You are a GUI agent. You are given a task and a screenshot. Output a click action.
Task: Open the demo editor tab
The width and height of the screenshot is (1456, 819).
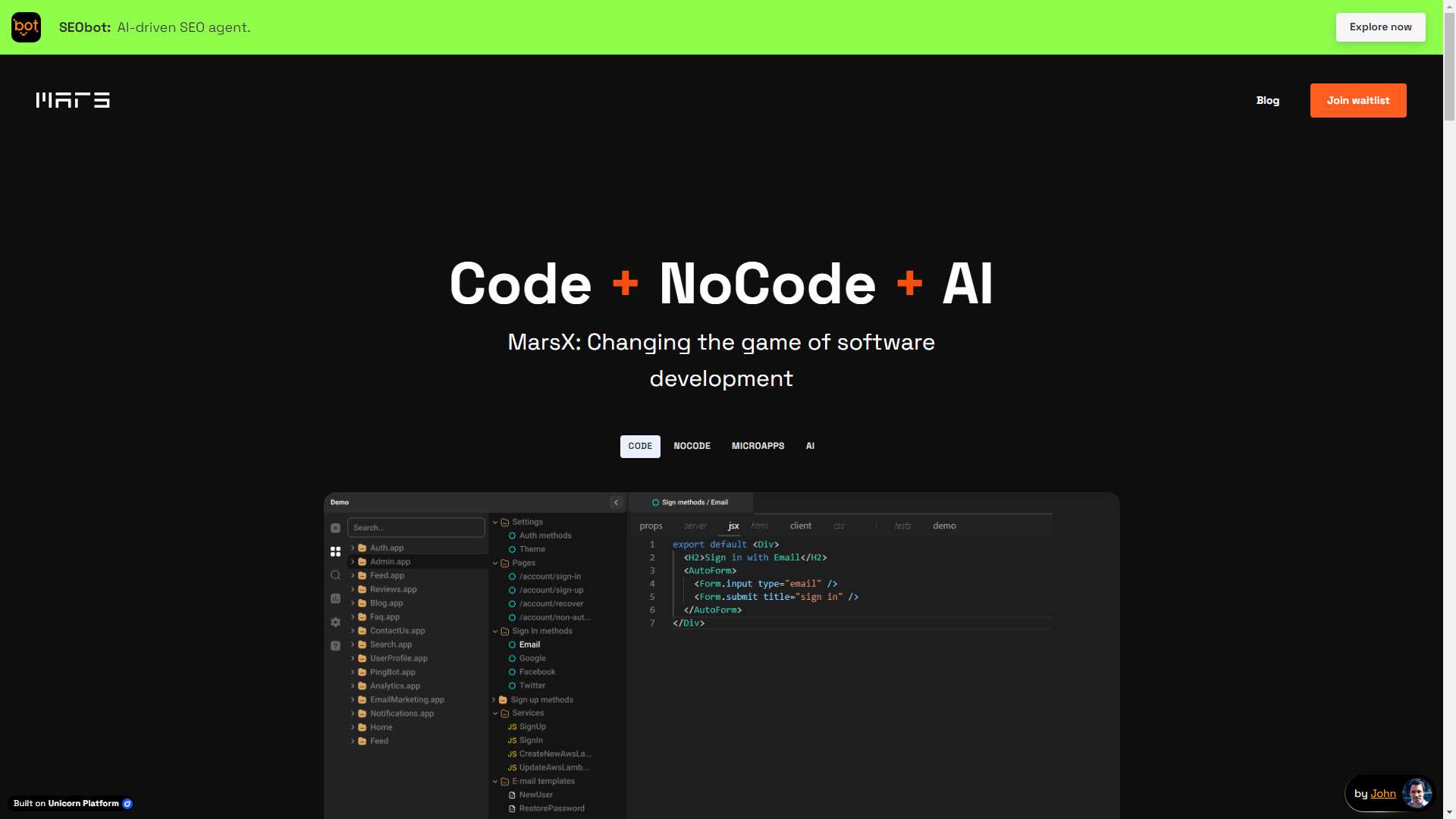pos(944,526)
